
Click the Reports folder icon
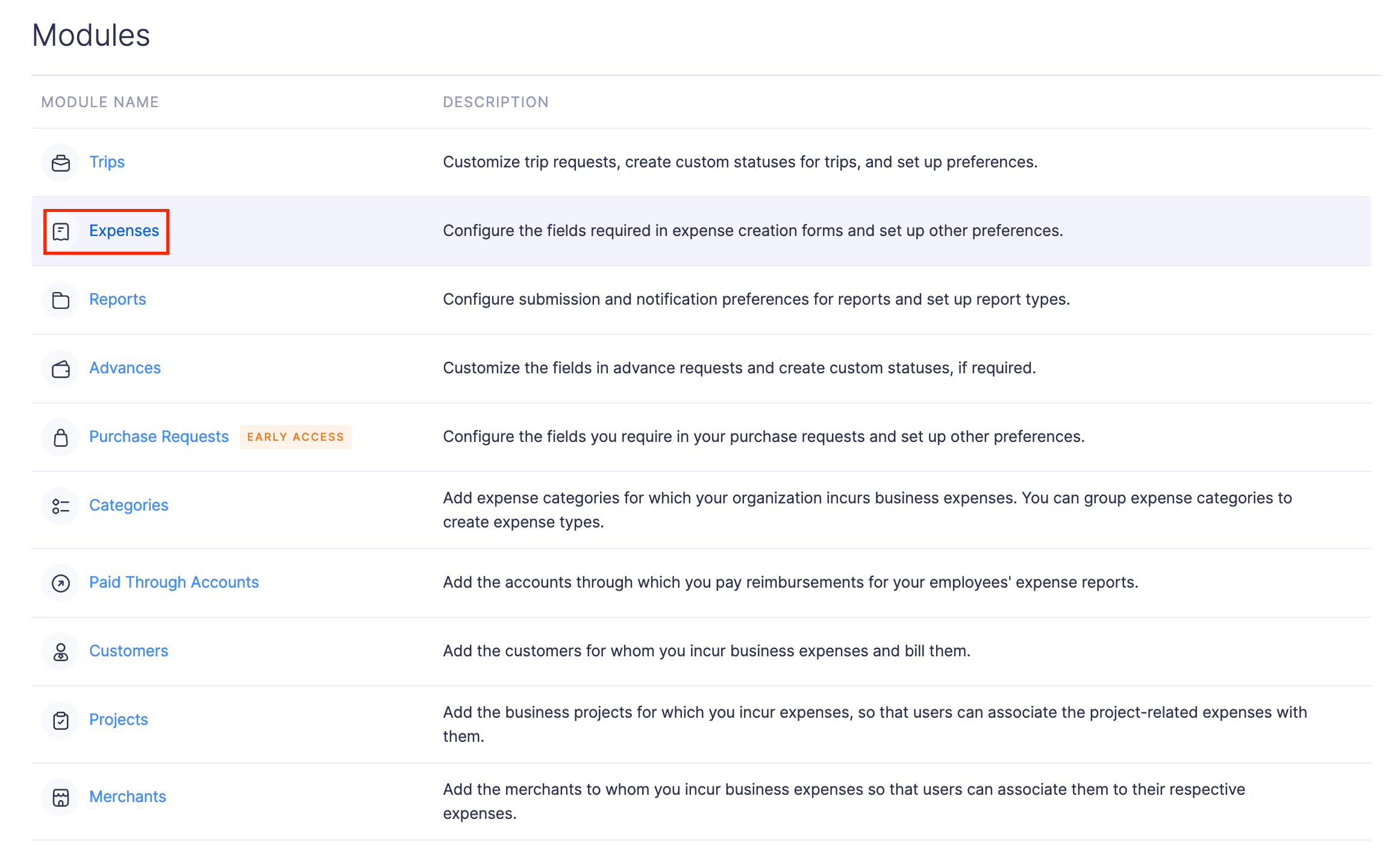pos(61,300)
